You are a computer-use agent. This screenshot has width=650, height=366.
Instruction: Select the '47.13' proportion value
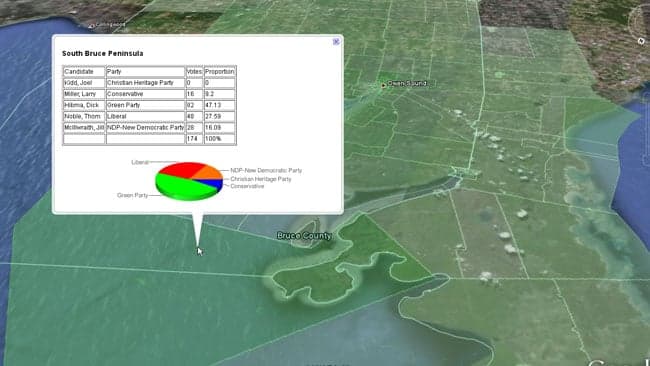pyautogui.click(x=220, y=105)
